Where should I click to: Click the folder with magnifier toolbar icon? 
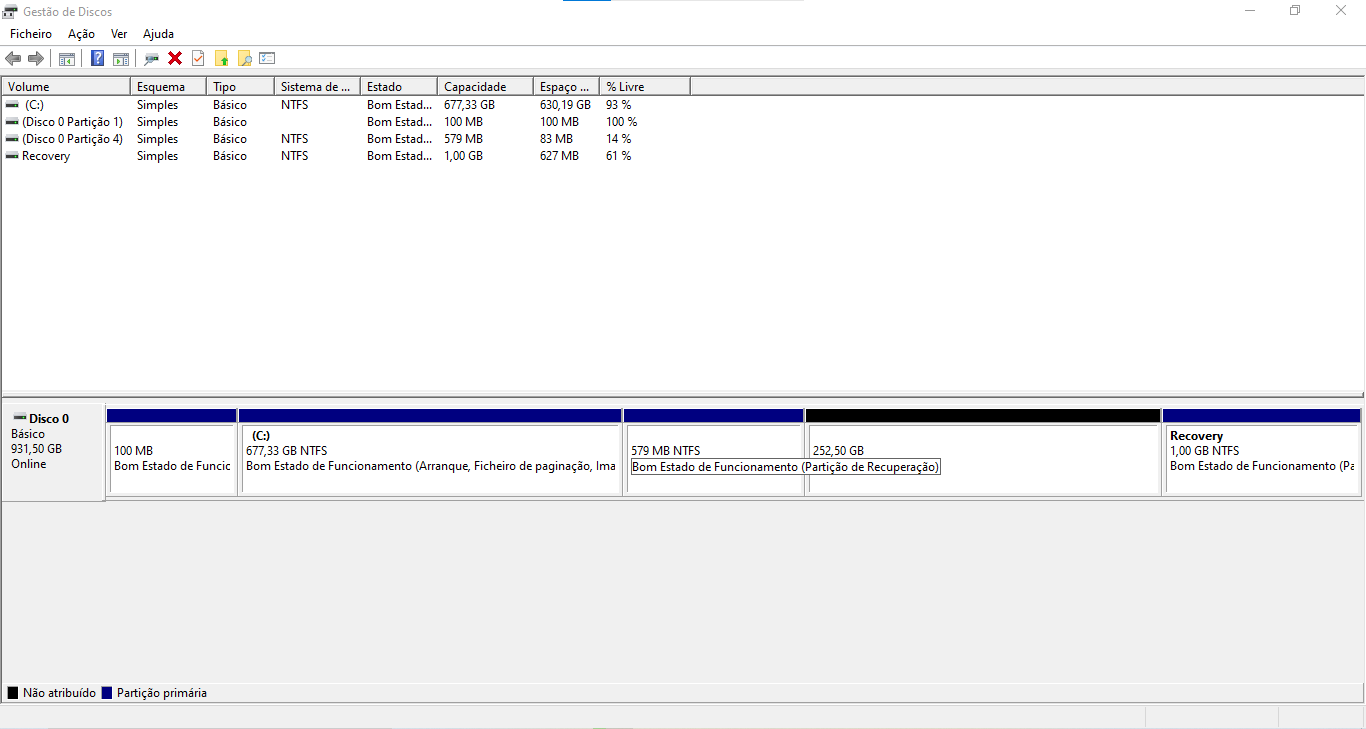point(244,58)
